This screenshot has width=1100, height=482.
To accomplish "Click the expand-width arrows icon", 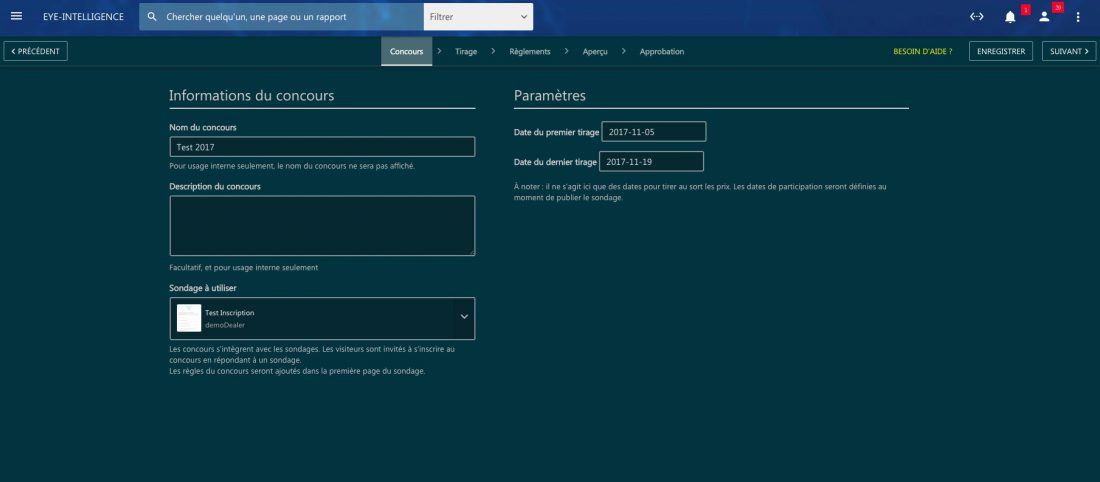I will pos(977,17).
